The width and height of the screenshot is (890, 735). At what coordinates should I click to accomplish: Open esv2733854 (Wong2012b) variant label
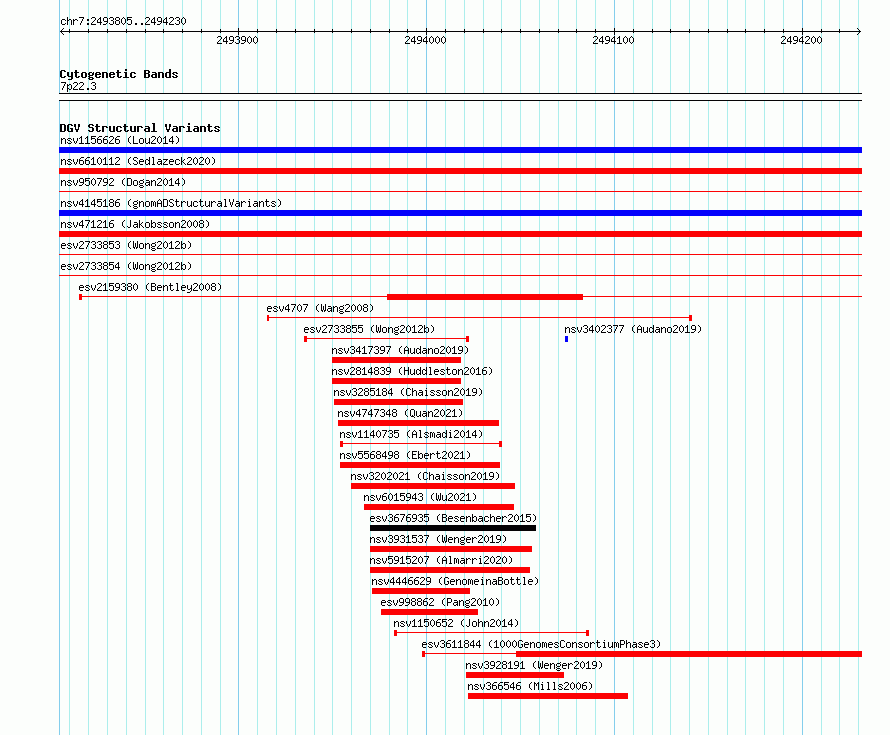coord(126,266)
